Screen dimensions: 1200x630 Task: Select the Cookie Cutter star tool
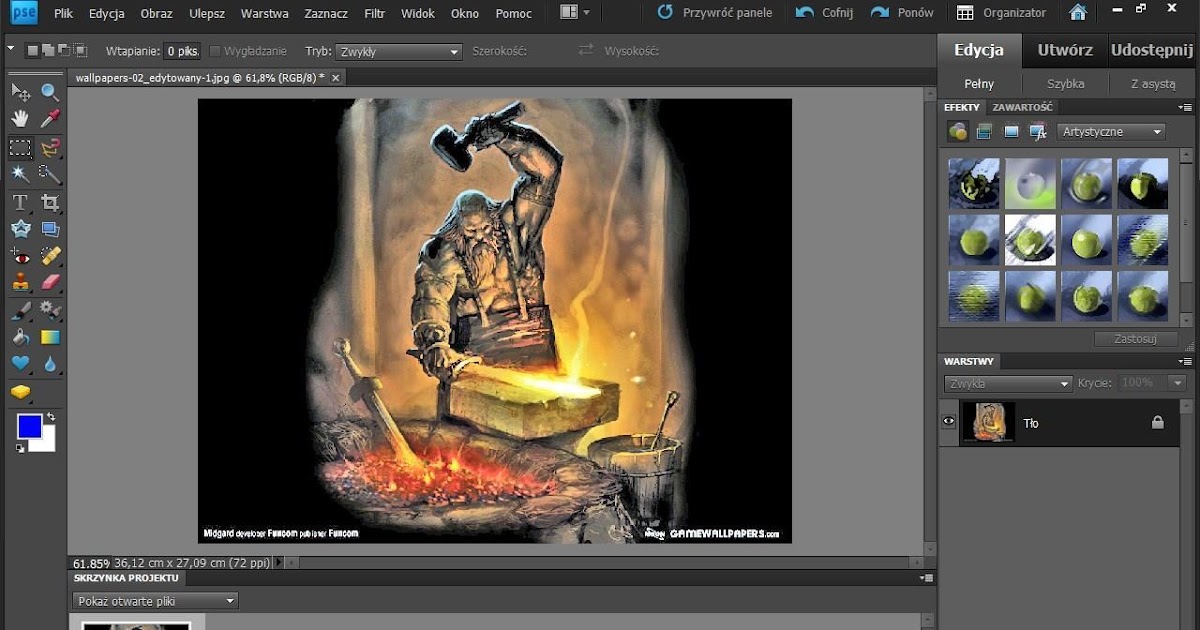pos(20,229)
